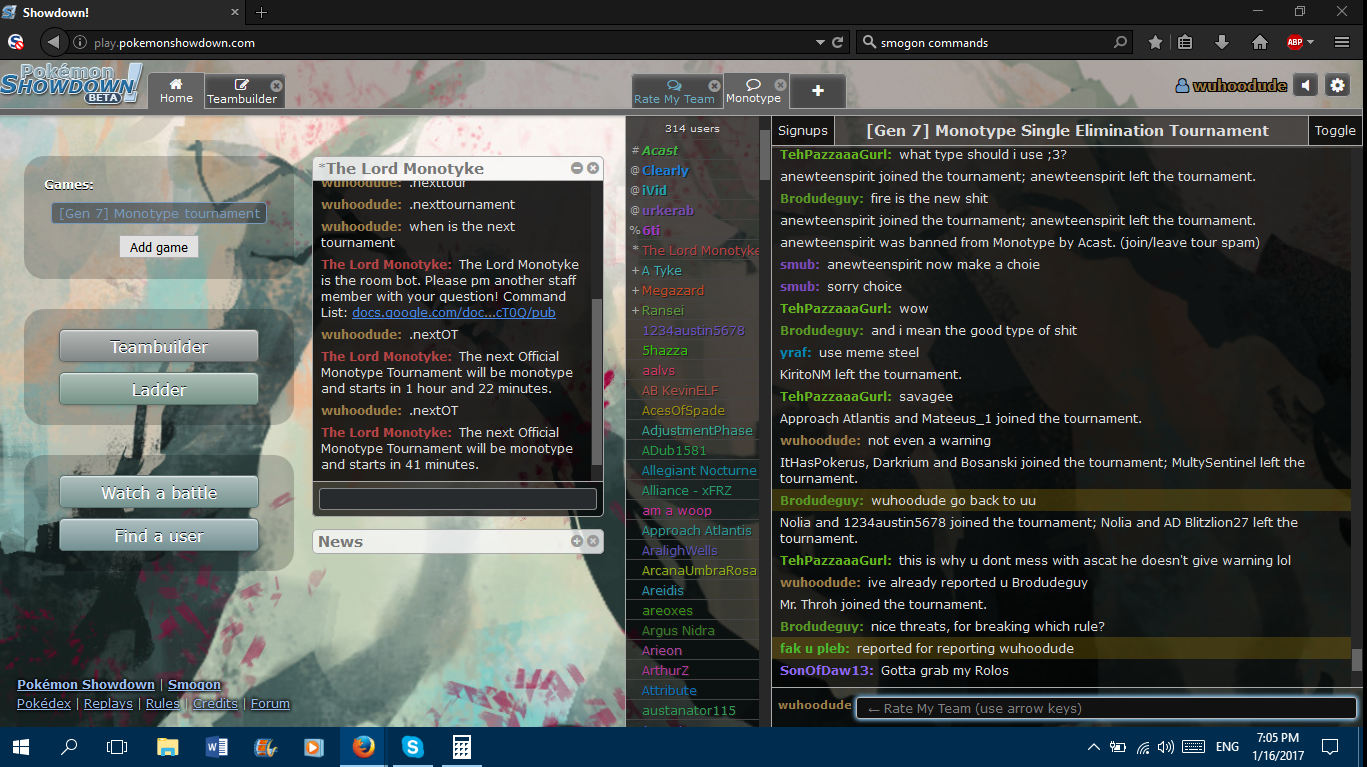Reload the page with the refresh icon
Image resolution: width=1367 pixels, height=767 pixels.
click(838, 43)
